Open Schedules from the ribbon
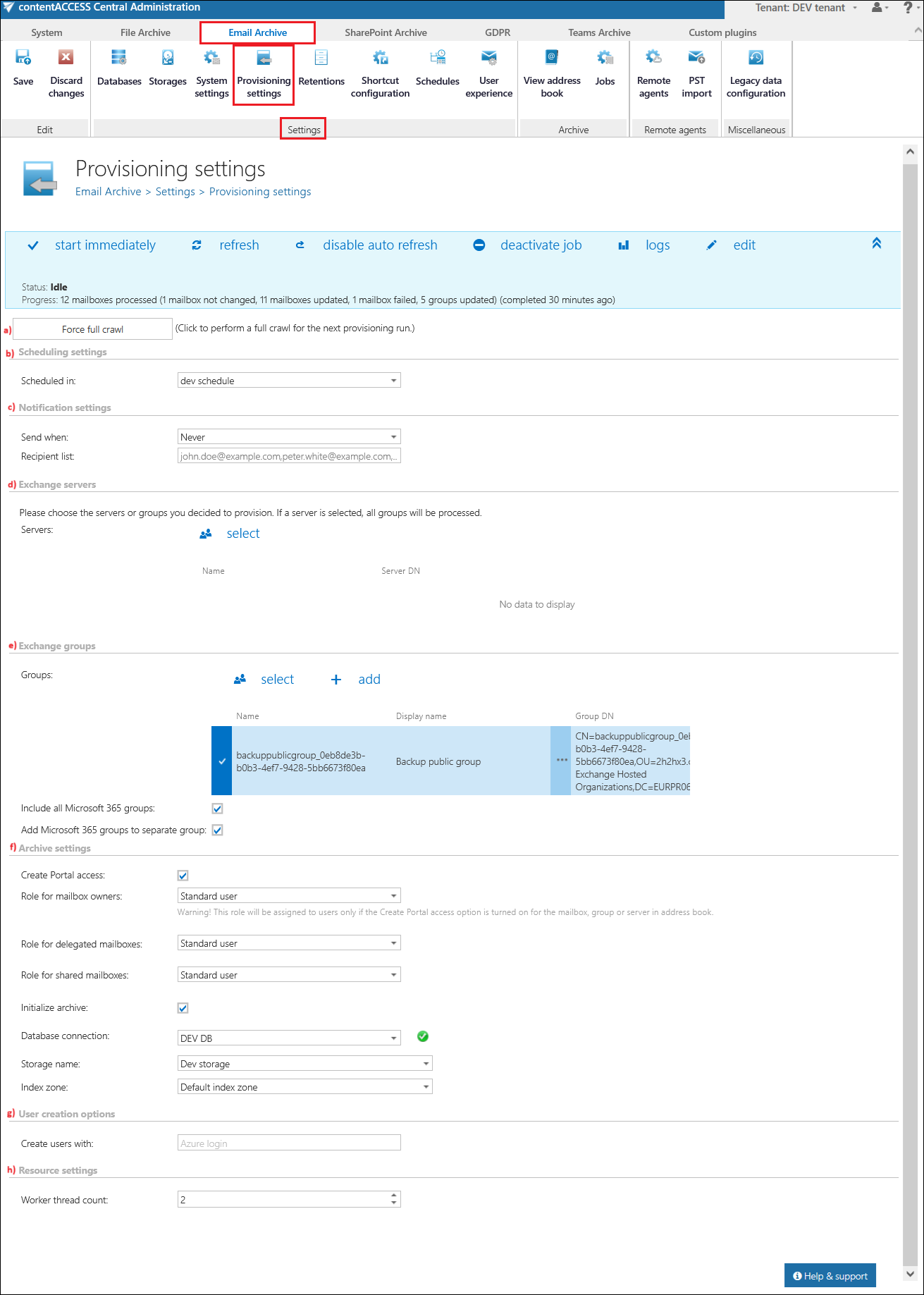The height and width of the screenshot is (1295, 924). [x=437, y=59]
